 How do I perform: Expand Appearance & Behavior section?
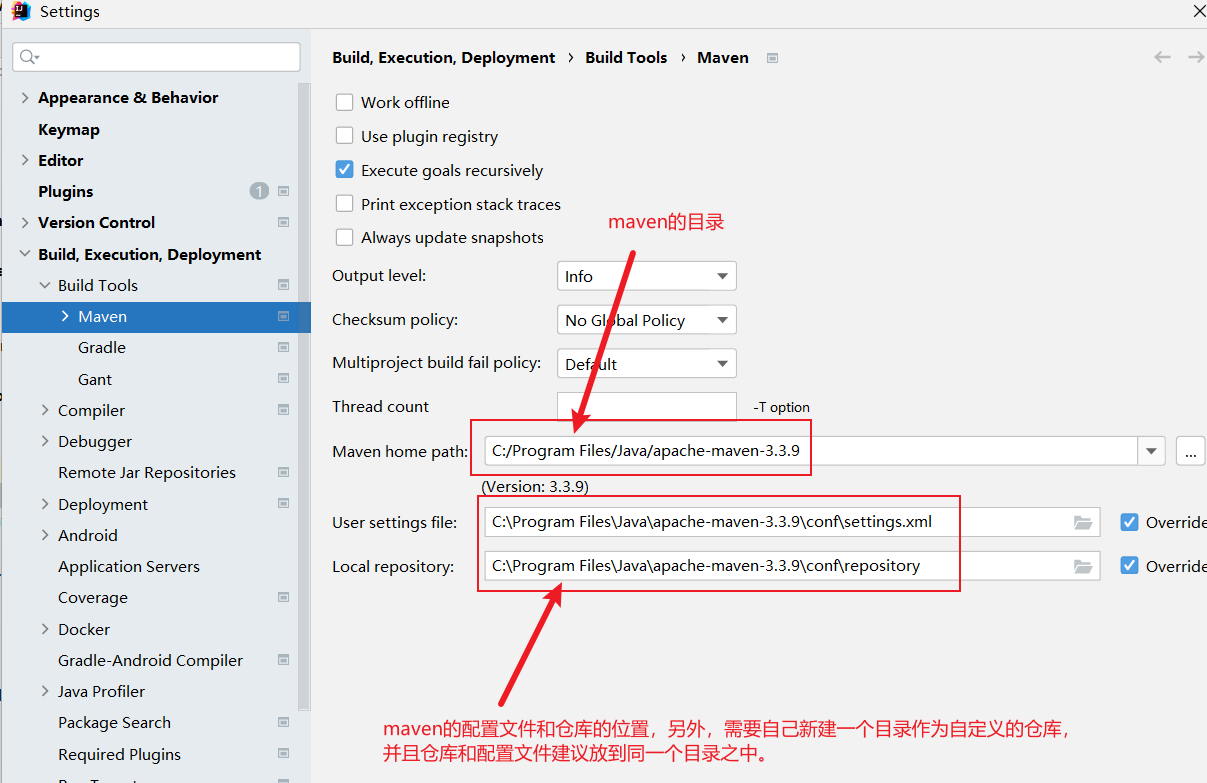pyautogui.click(x=25, y=97)
